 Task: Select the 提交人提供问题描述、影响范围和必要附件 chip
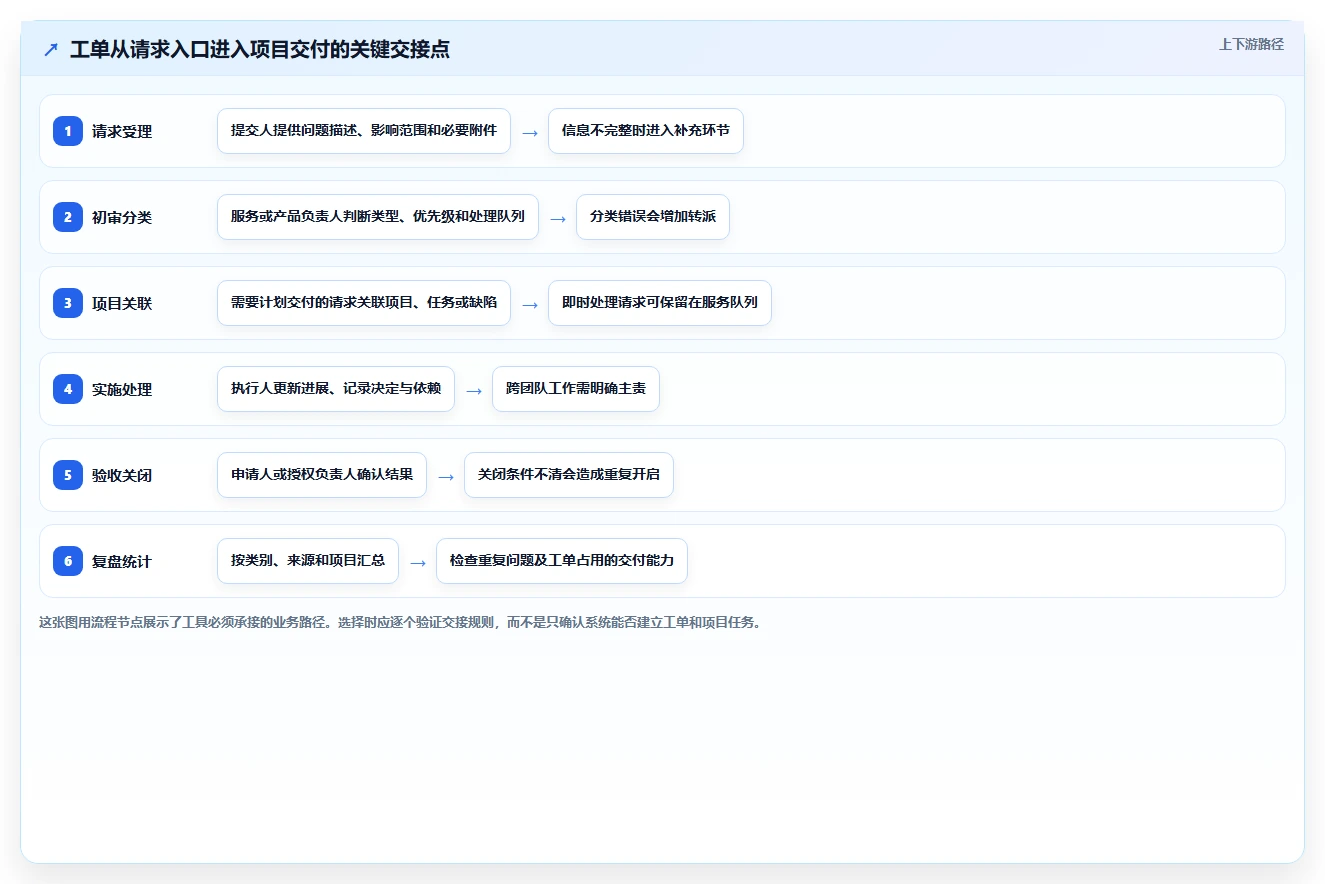coord(364,131)
